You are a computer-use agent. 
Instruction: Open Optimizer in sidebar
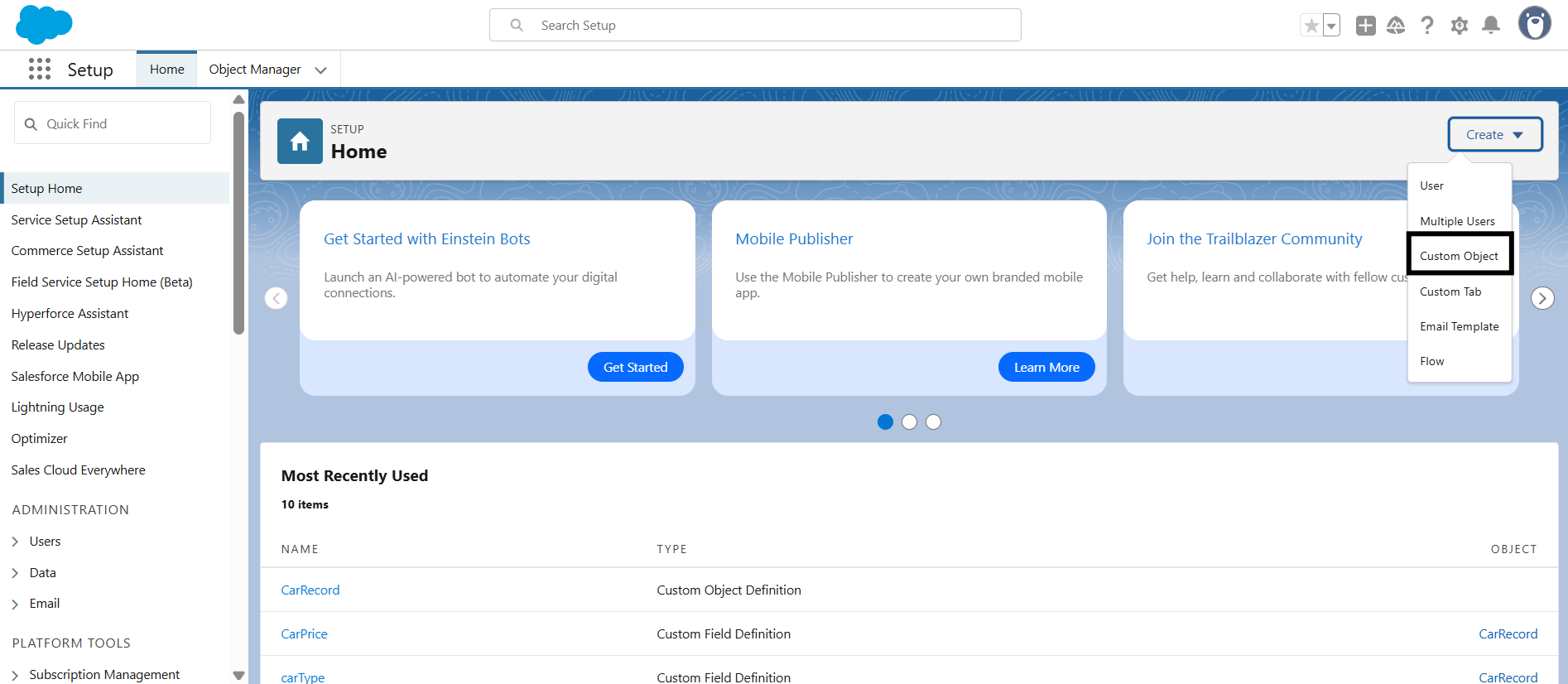point(39,438)
